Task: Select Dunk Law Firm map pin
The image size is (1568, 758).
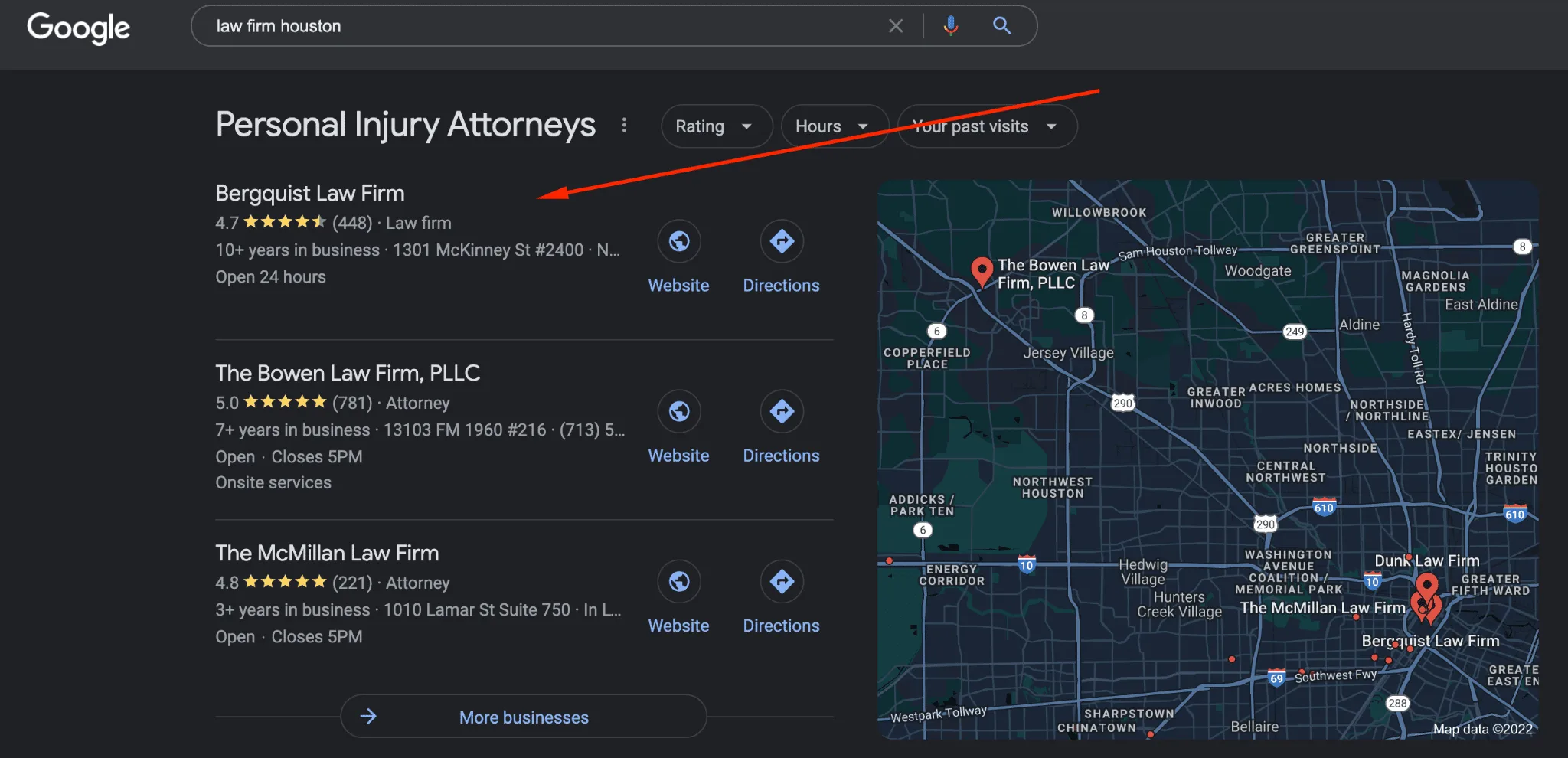Action: [1426, 588]
